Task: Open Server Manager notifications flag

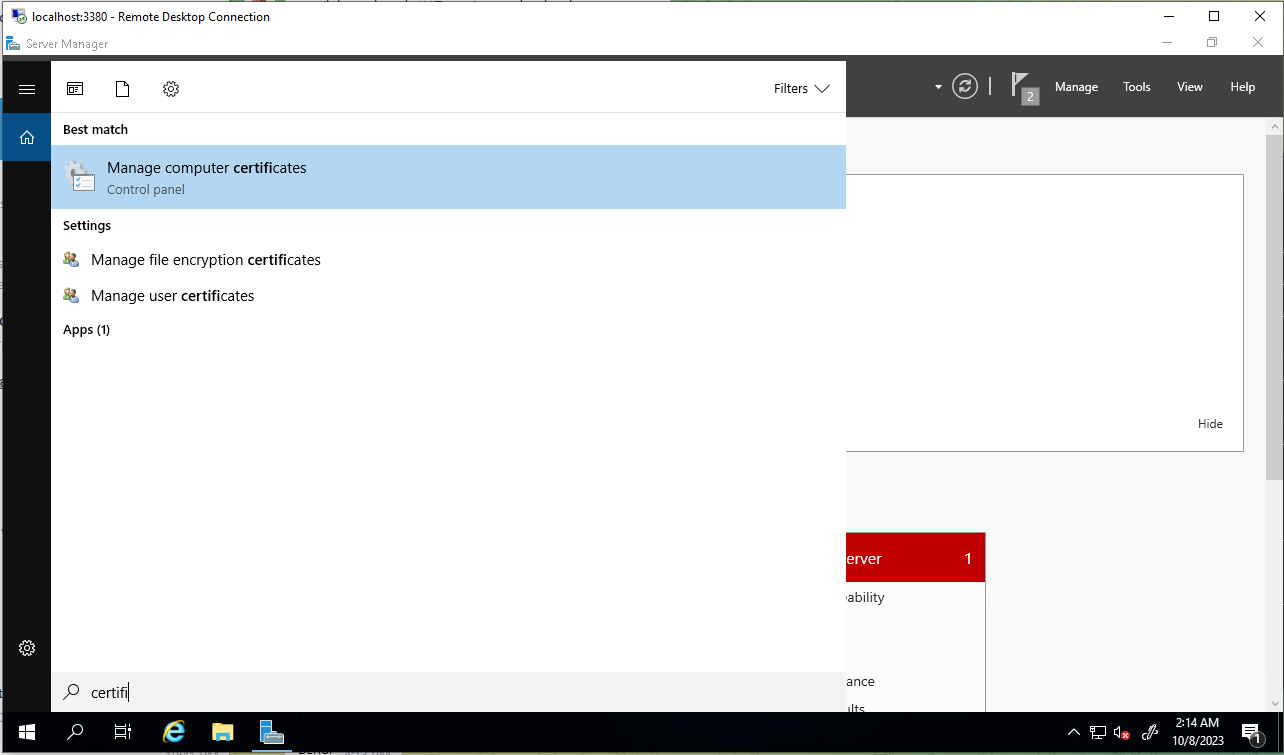Action: [x=1022, y=87]
